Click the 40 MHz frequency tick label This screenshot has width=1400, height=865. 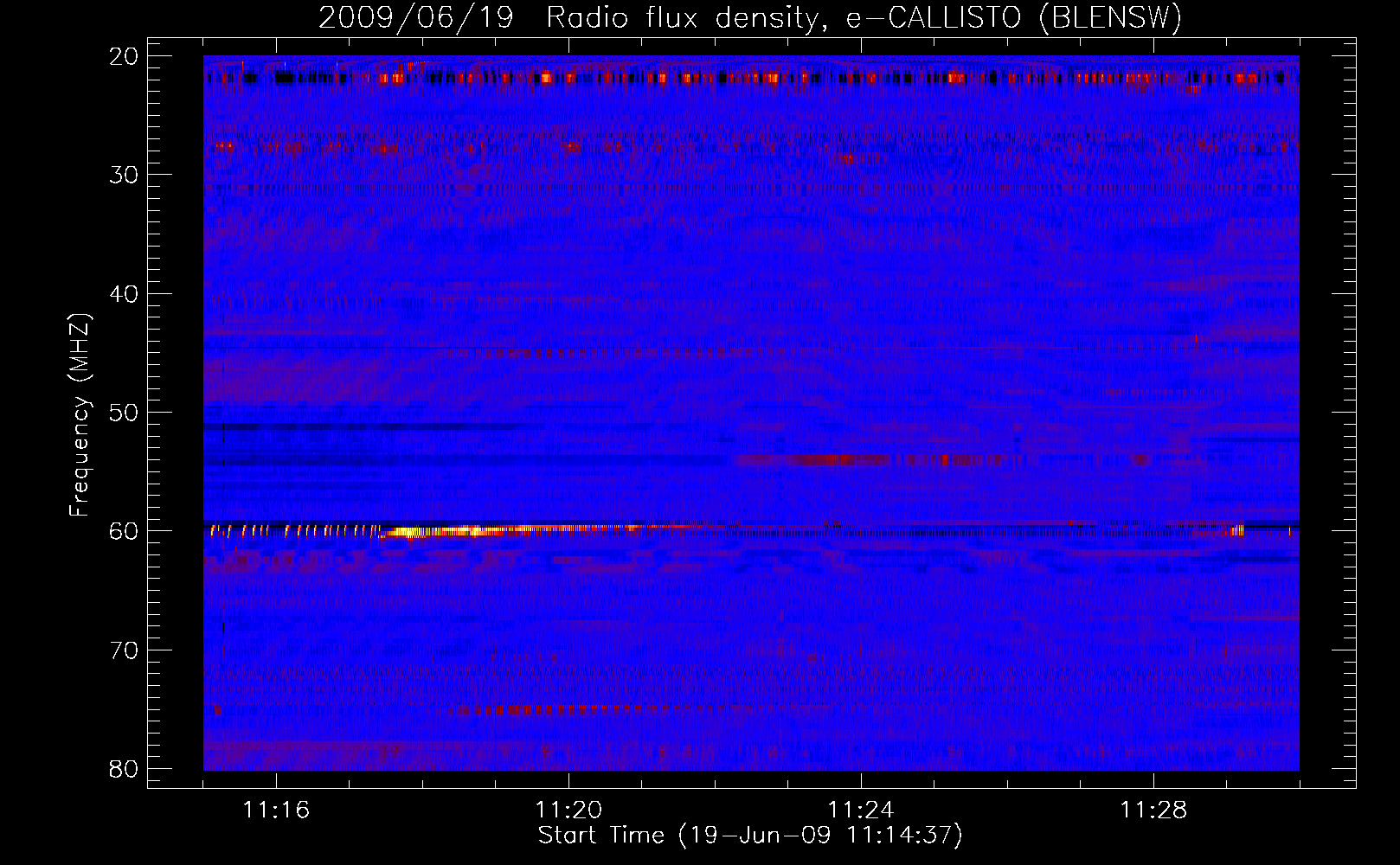click(124, 294)
